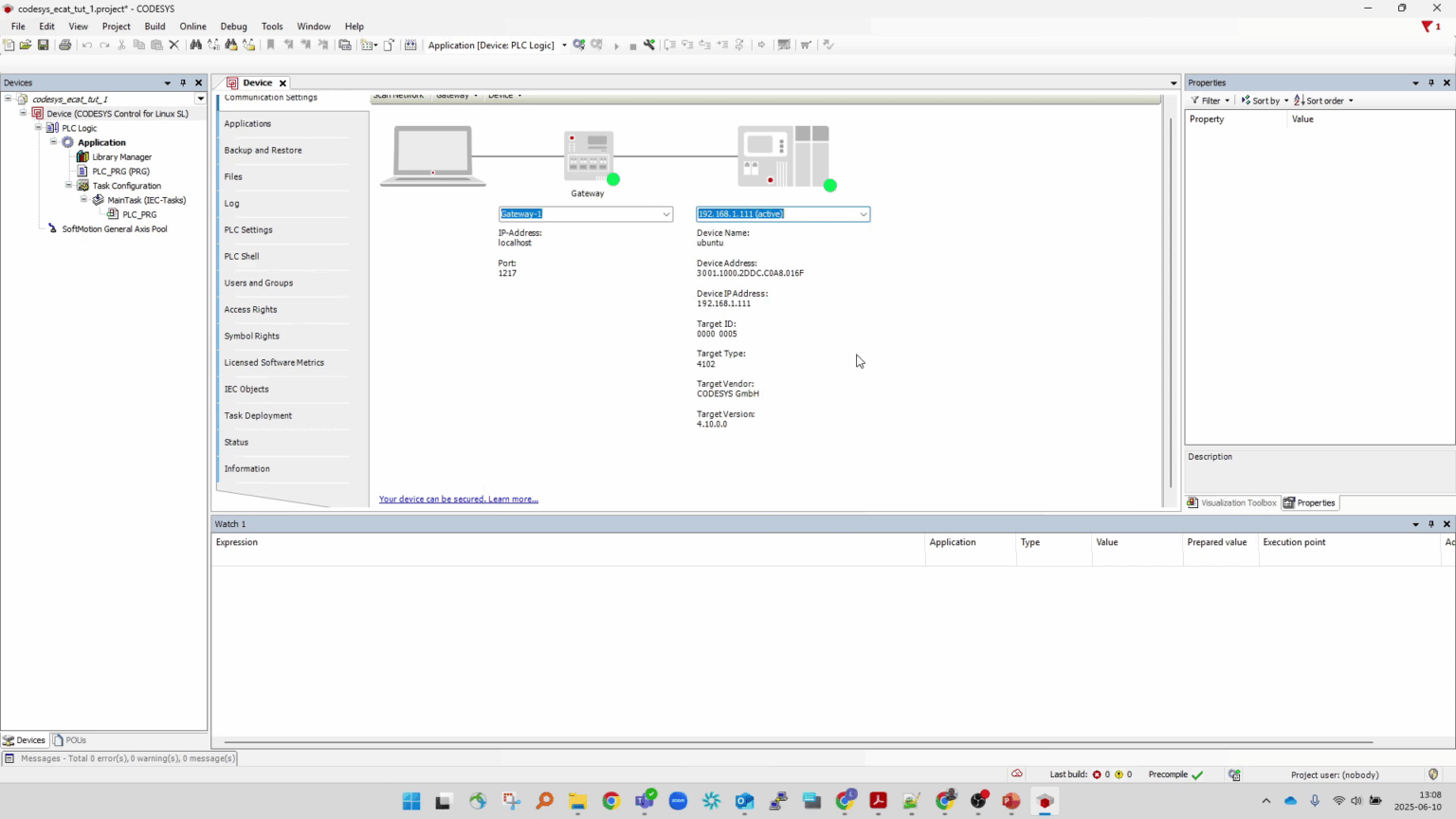The image size is (1456, 819).
Task: Click the Login to PLC toolbar icon
Action: (x=579, y=45)
